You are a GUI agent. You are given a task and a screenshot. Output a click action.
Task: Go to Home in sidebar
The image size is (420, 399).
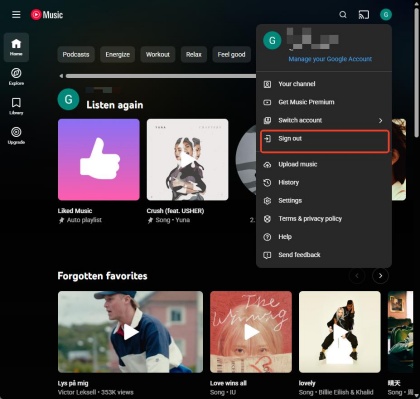(x=16, y=47)
